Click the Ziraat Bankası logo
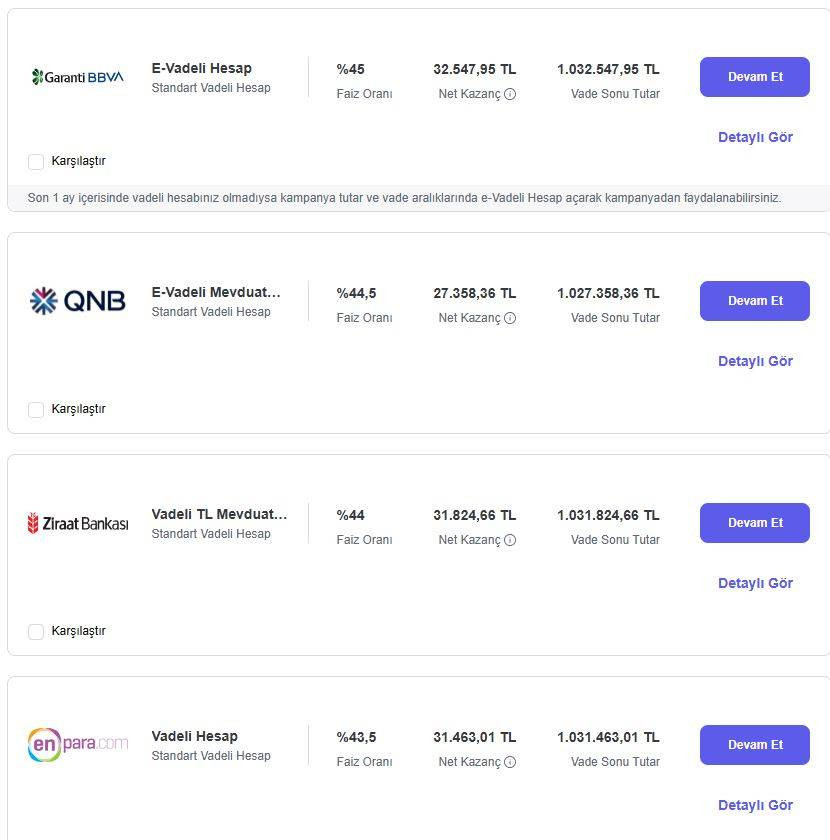The width and height of the screenshot is (830, 840). pyautogui.click(x=78, y=523)
